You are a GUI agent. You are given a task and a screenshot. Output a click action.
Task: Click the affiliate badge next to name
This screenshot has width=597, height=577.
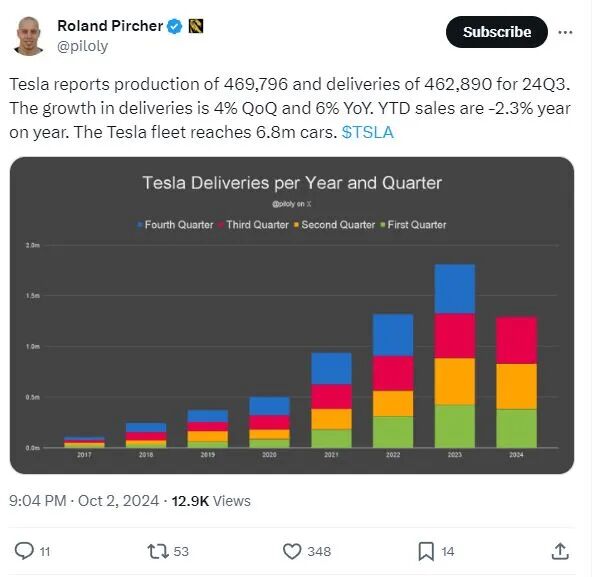pyautogui.click(x=196, y=26)
